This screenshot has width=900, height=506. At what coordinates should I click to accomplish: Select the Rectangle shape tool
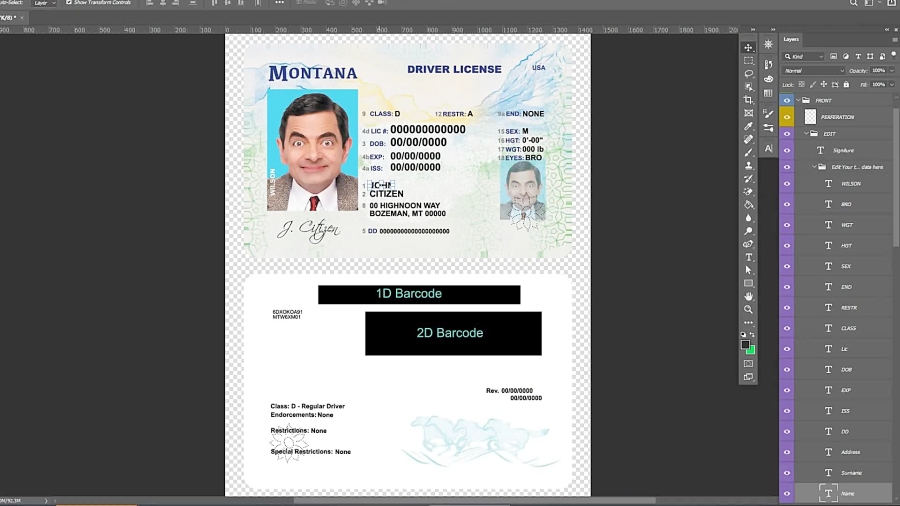pyautogui.click(x=748, y=283)
